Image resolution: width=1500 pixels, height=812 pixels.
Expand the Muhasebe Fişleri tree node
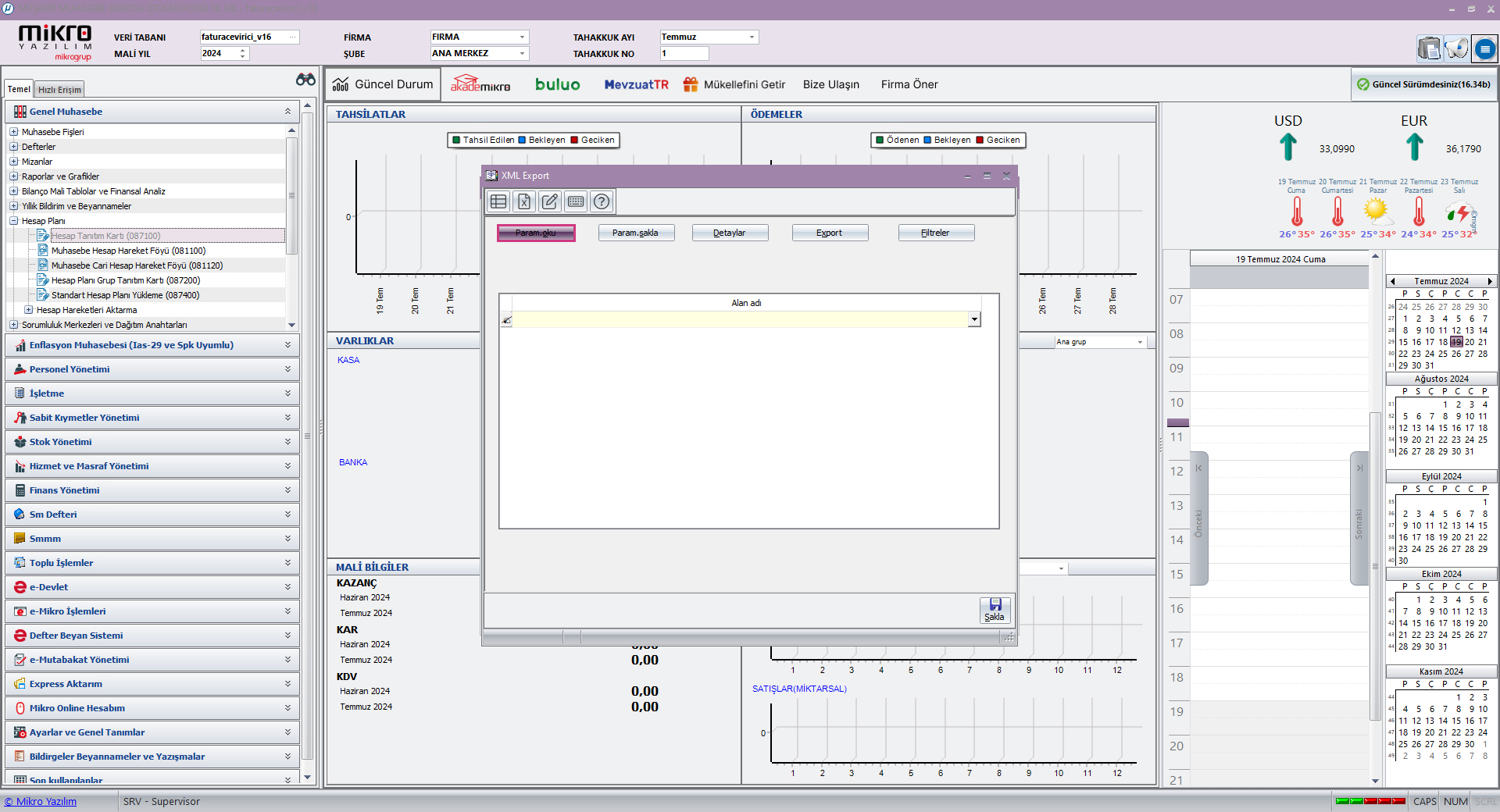tap(13, 132)
